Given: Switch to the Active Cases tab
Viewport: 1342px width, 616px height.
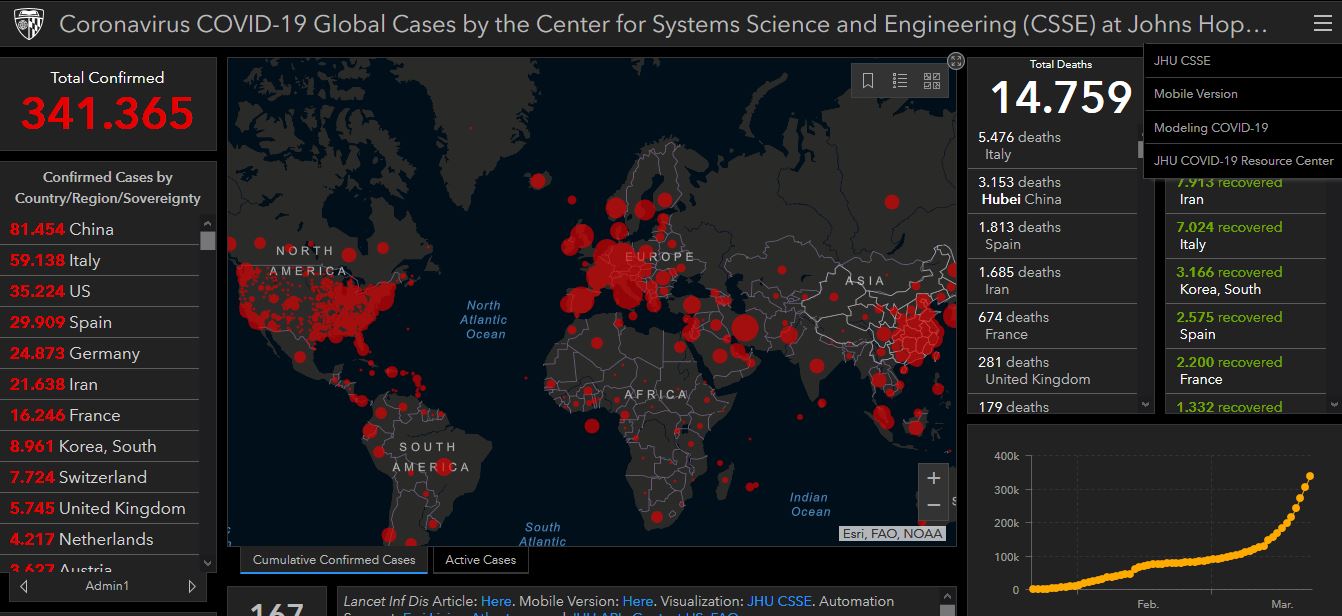Looking at the screenshot, I should click(x=480, y=560).
